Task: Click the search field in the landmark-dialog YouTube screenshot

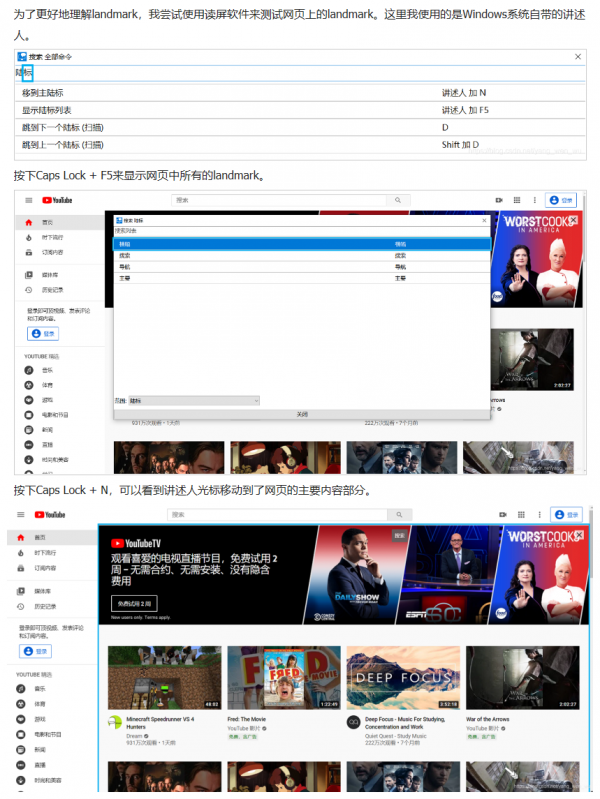Action: (x=279, y=200)
